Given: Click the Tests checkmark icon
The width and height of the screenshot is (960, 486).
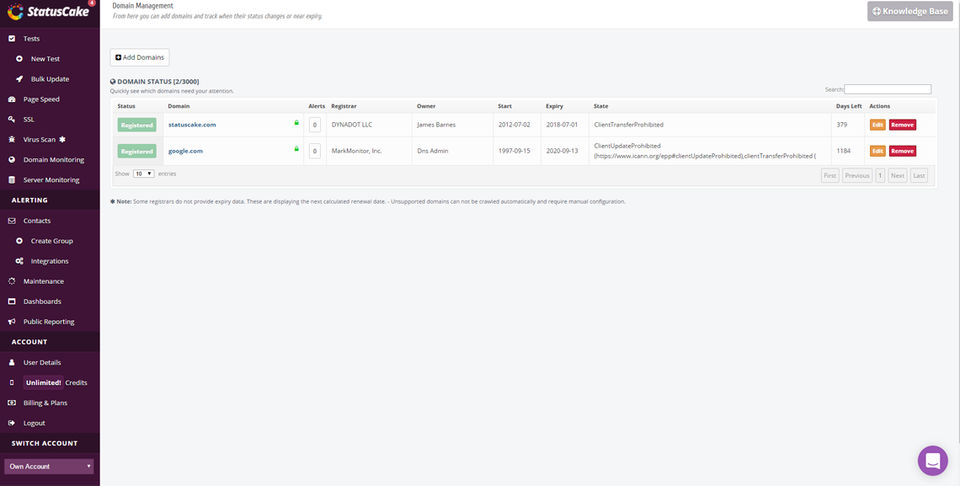Looking at the screenshot, I should tap(12, 39).
